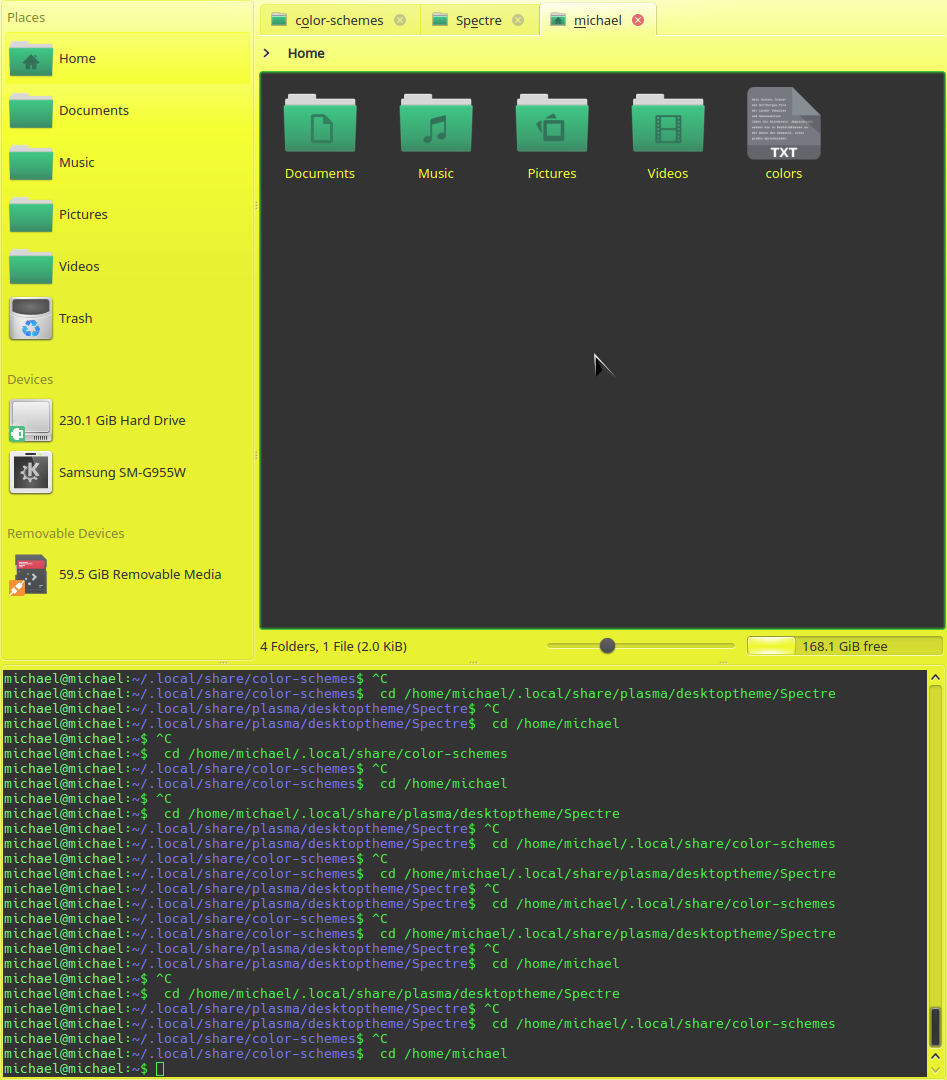Select the Music folder in file view
This screenshot has width=947, height=1080.
click(x=436, y=137)
